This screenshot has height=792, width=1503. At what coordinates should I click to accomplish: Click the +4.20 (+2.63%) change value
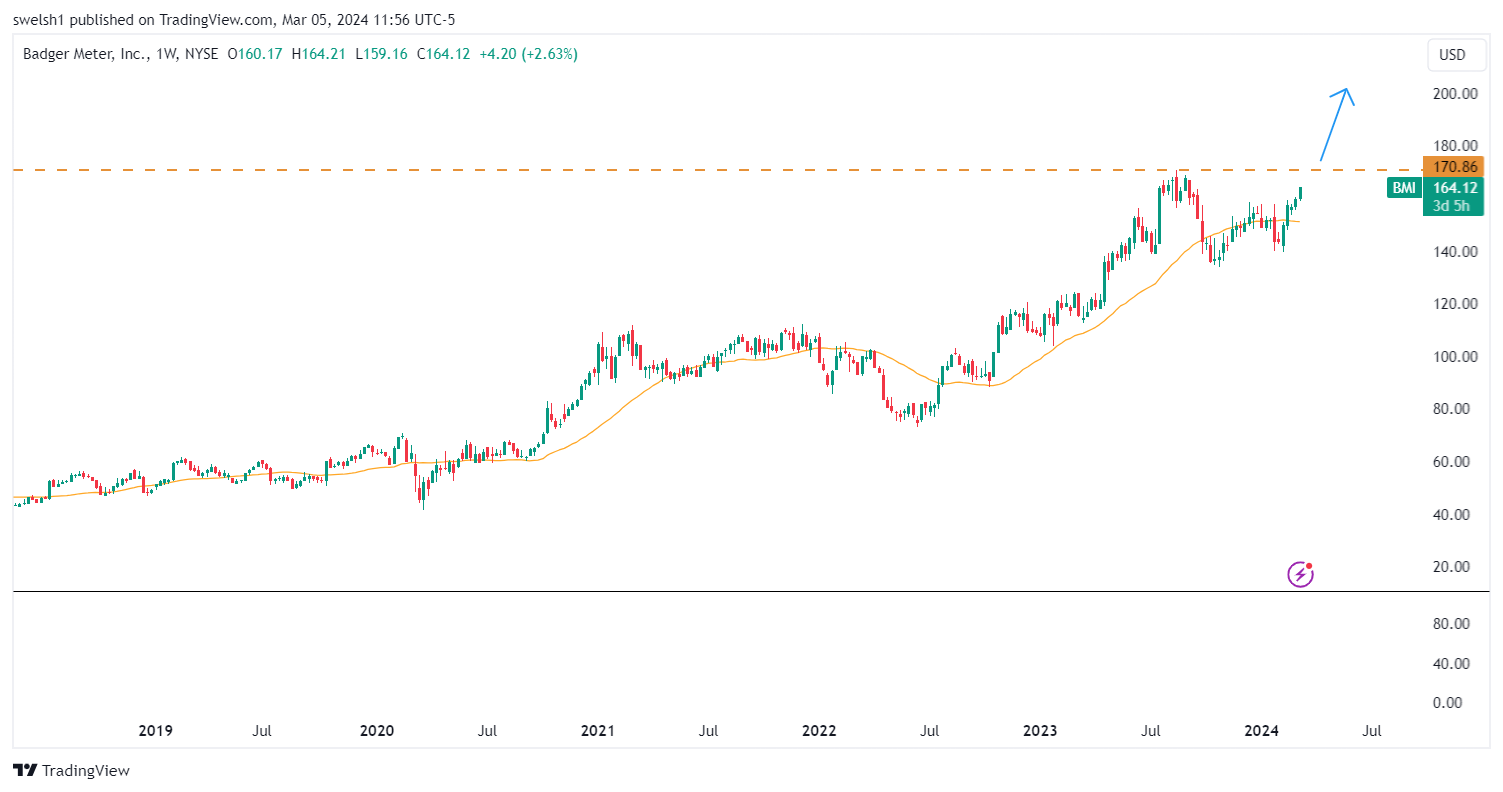click(528, 54)
